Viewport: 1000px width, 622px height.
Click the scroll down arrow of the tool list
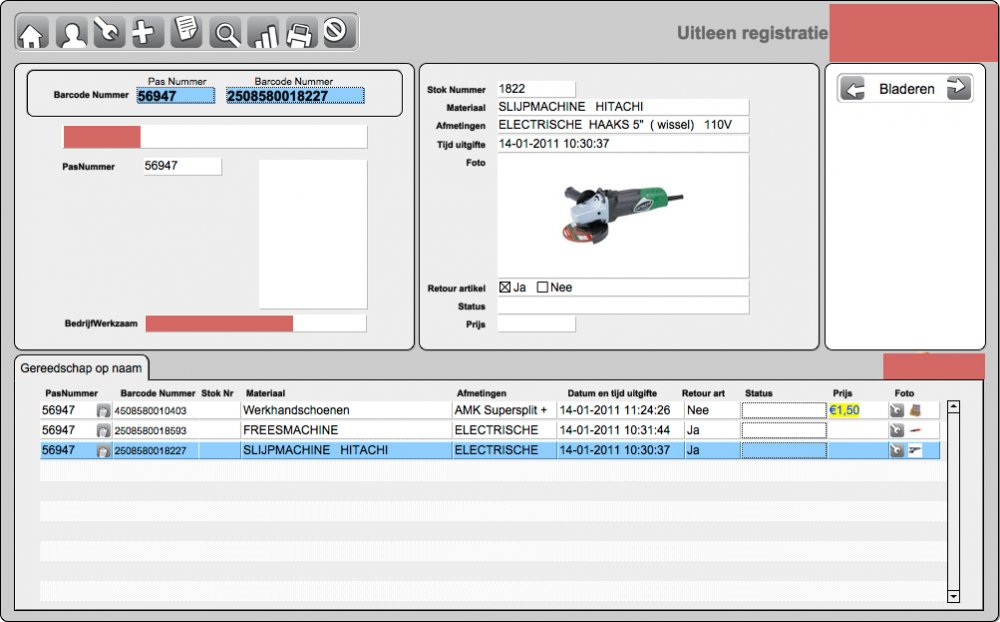[953, 596]
